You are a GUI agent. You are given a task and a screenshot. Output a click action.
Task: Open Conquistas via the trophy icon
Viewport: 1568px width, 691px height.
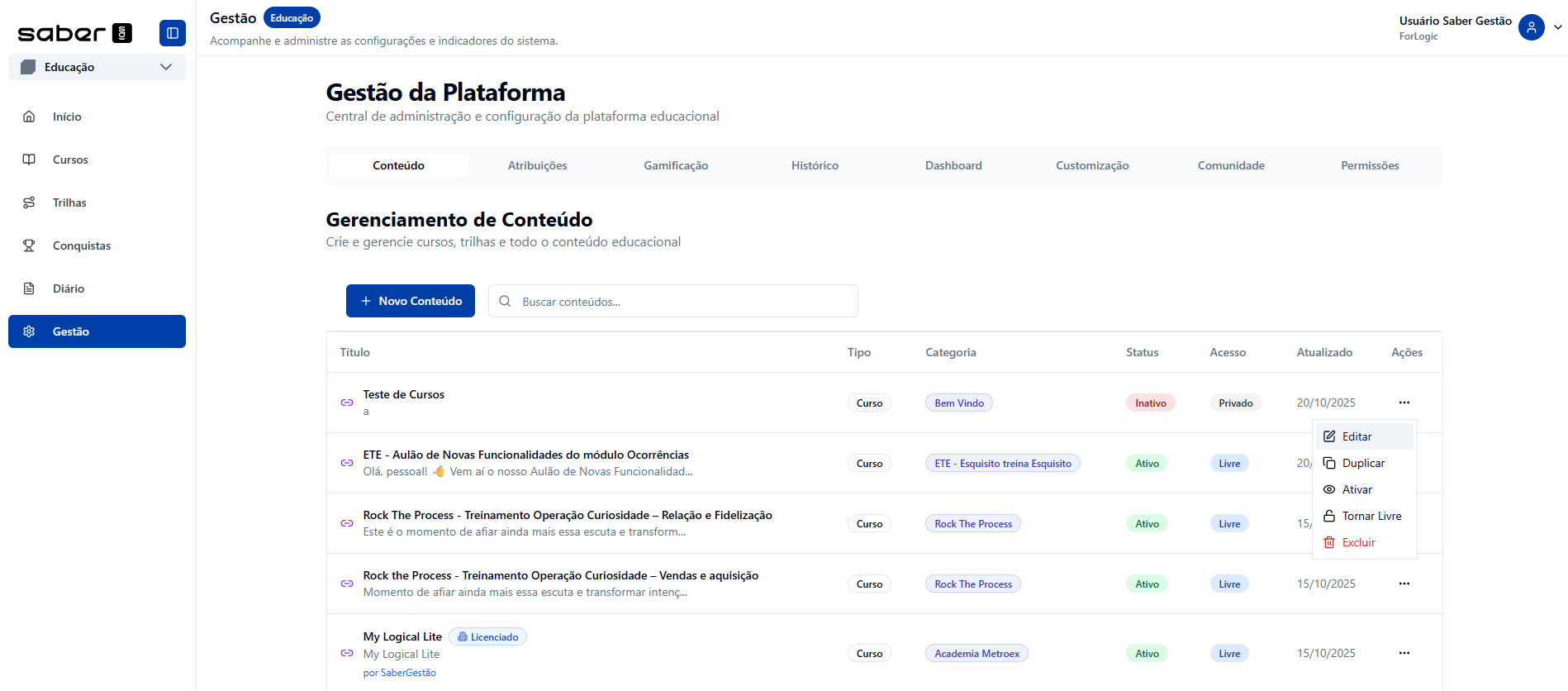(x=29, y=245)
